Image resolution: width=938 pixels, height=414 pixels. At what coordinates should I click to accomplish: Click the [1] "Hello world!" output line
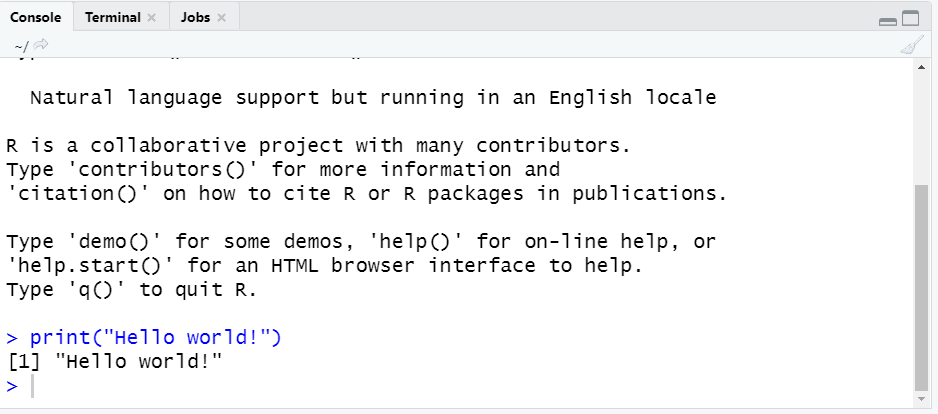113,362
